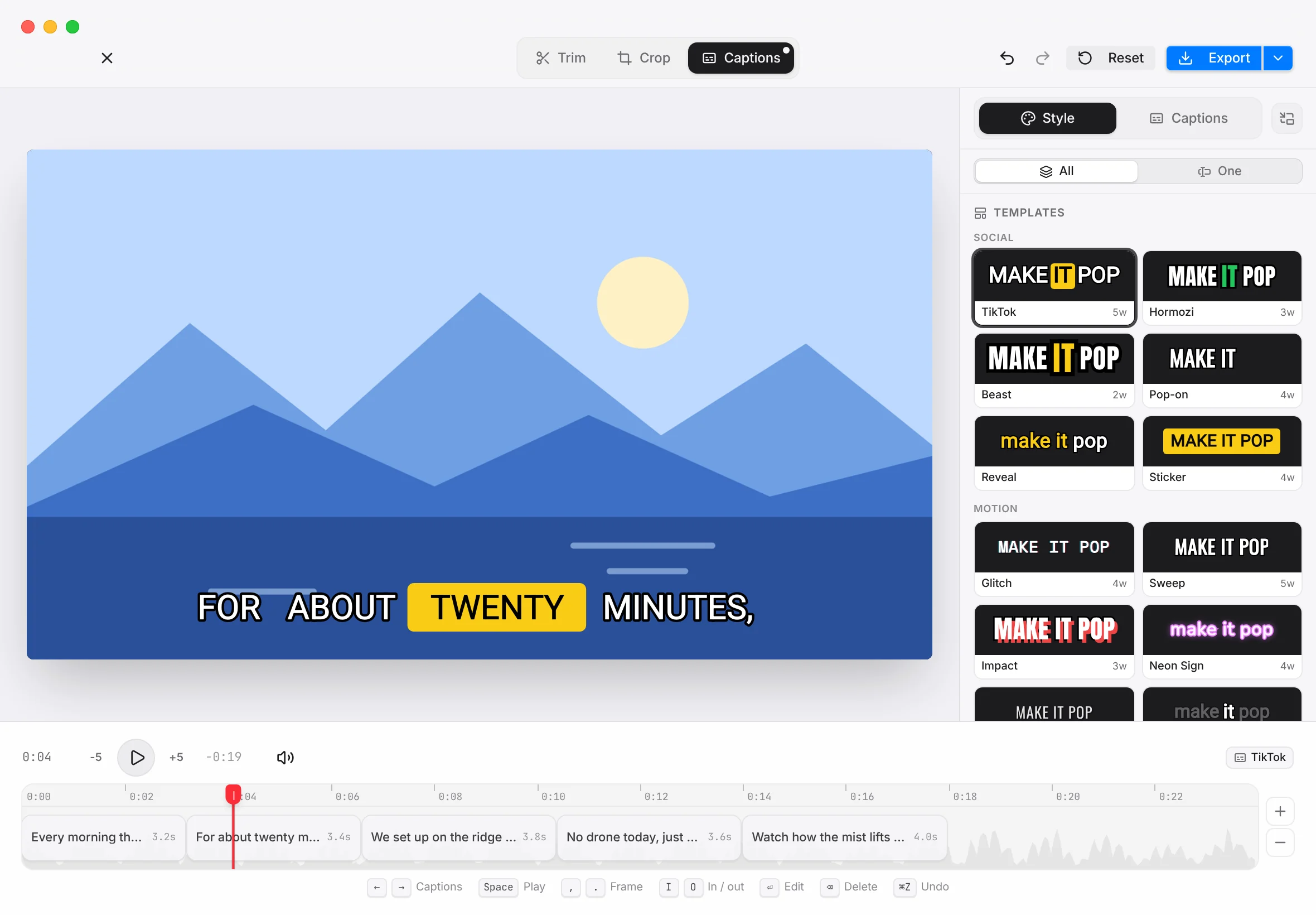Click the TikTok style badge above timeline

[1259, 757]
